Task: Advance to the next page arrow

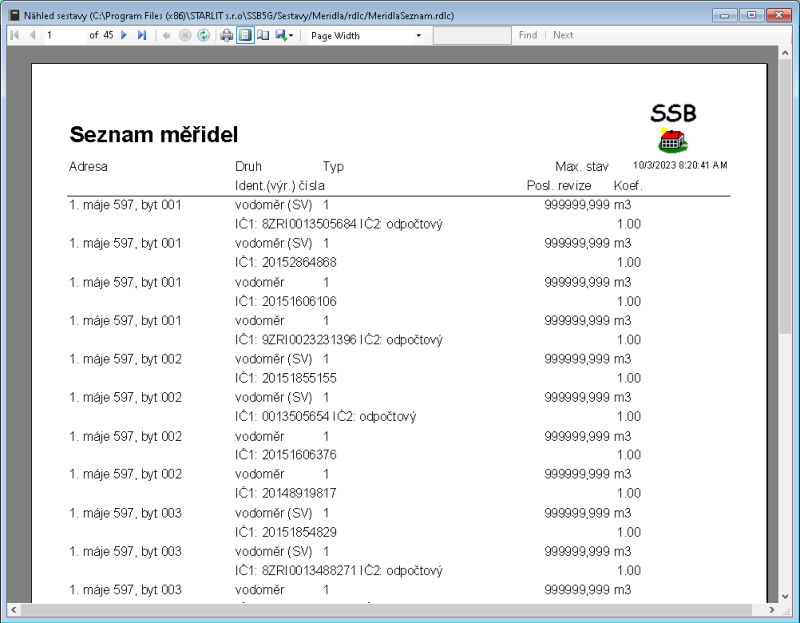Action: (123, 35)
